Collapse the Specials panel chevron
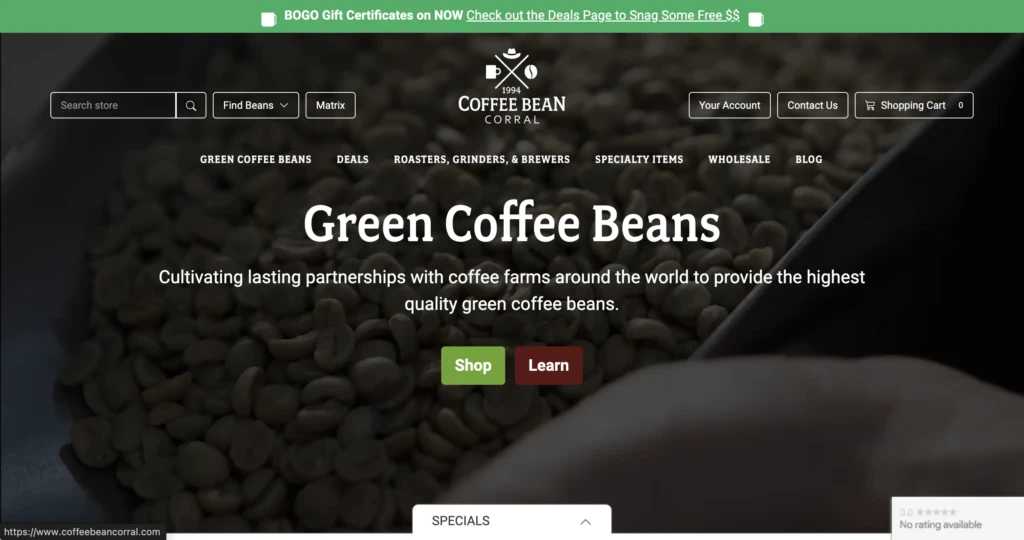Screen dimensions: 1024x540 pyautogui.click(x=585, y=521)
